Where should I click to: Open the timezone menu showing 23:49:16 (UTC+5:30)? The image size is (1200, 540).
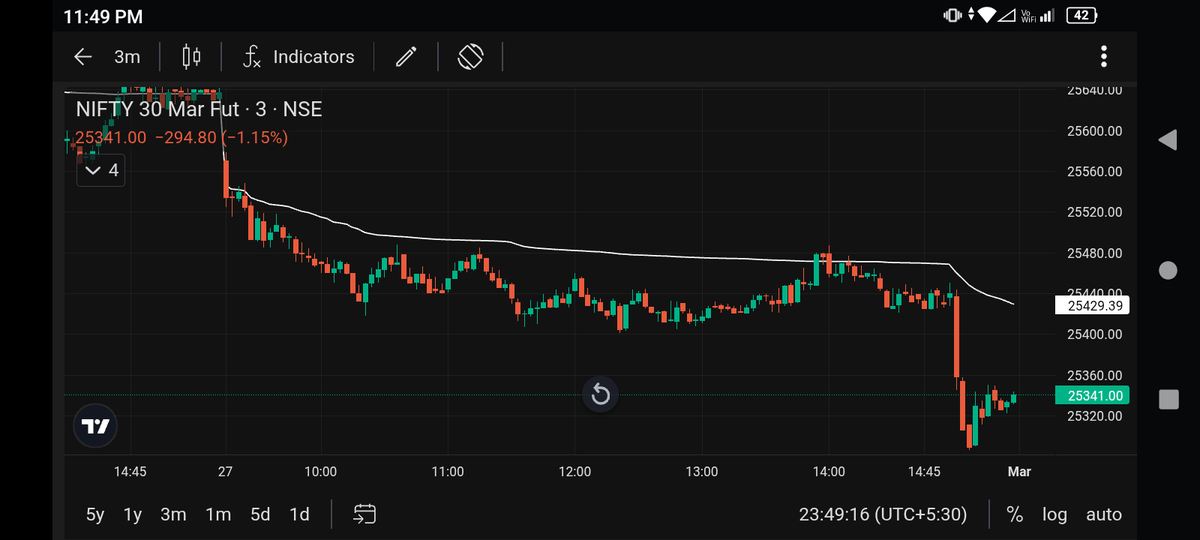click(x=883, y=515)
